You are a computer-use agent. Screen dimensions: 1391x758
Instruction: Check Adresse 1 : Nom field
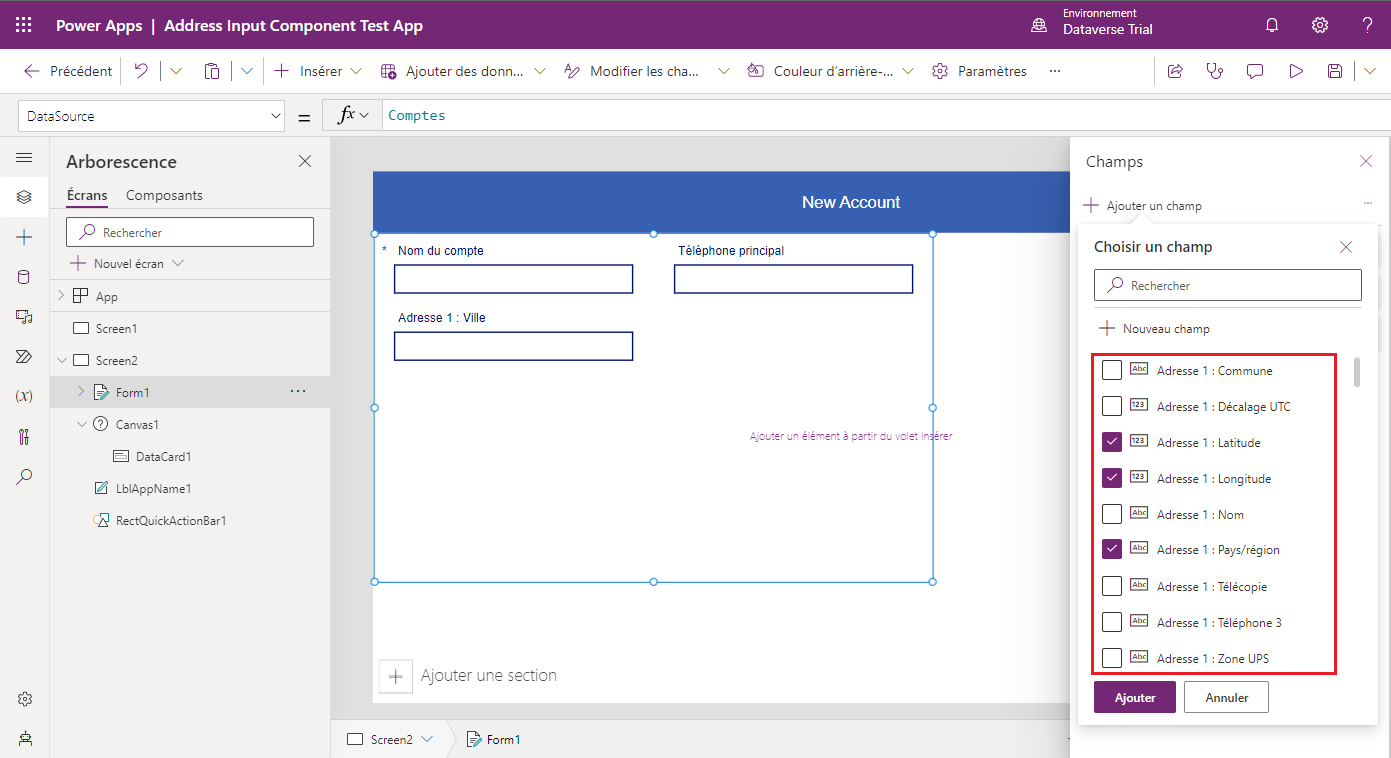pos(1111,515)
